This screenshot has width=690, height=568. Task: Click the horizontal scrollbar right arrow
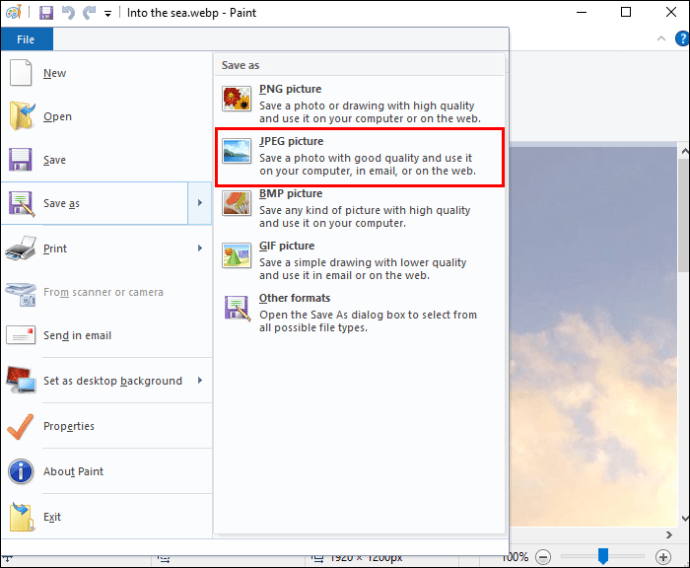pyautogui.click(x=669, y=535)
